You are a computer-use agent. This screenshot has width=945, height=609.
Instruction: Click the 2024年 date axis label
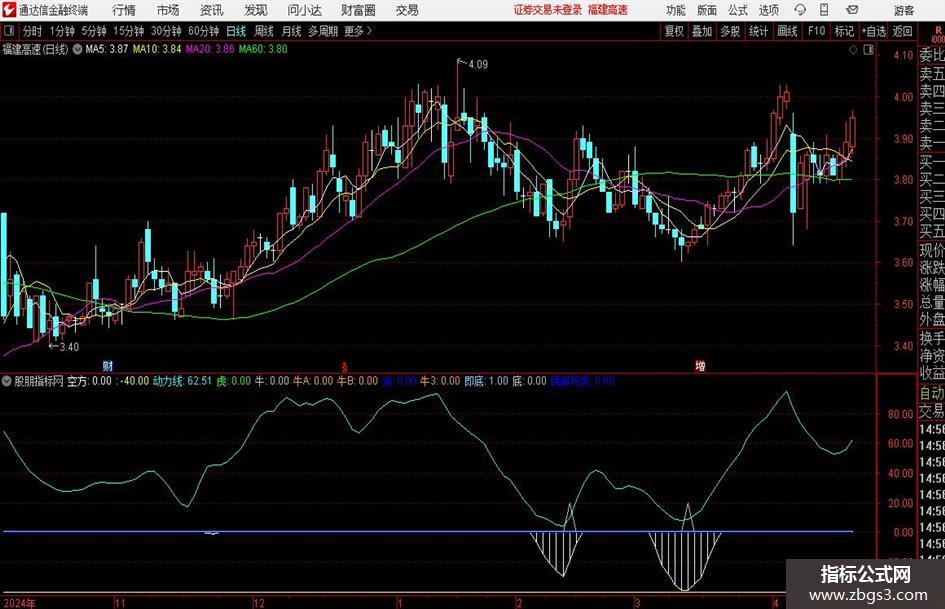pyautogui.click(x=19, y=603)
